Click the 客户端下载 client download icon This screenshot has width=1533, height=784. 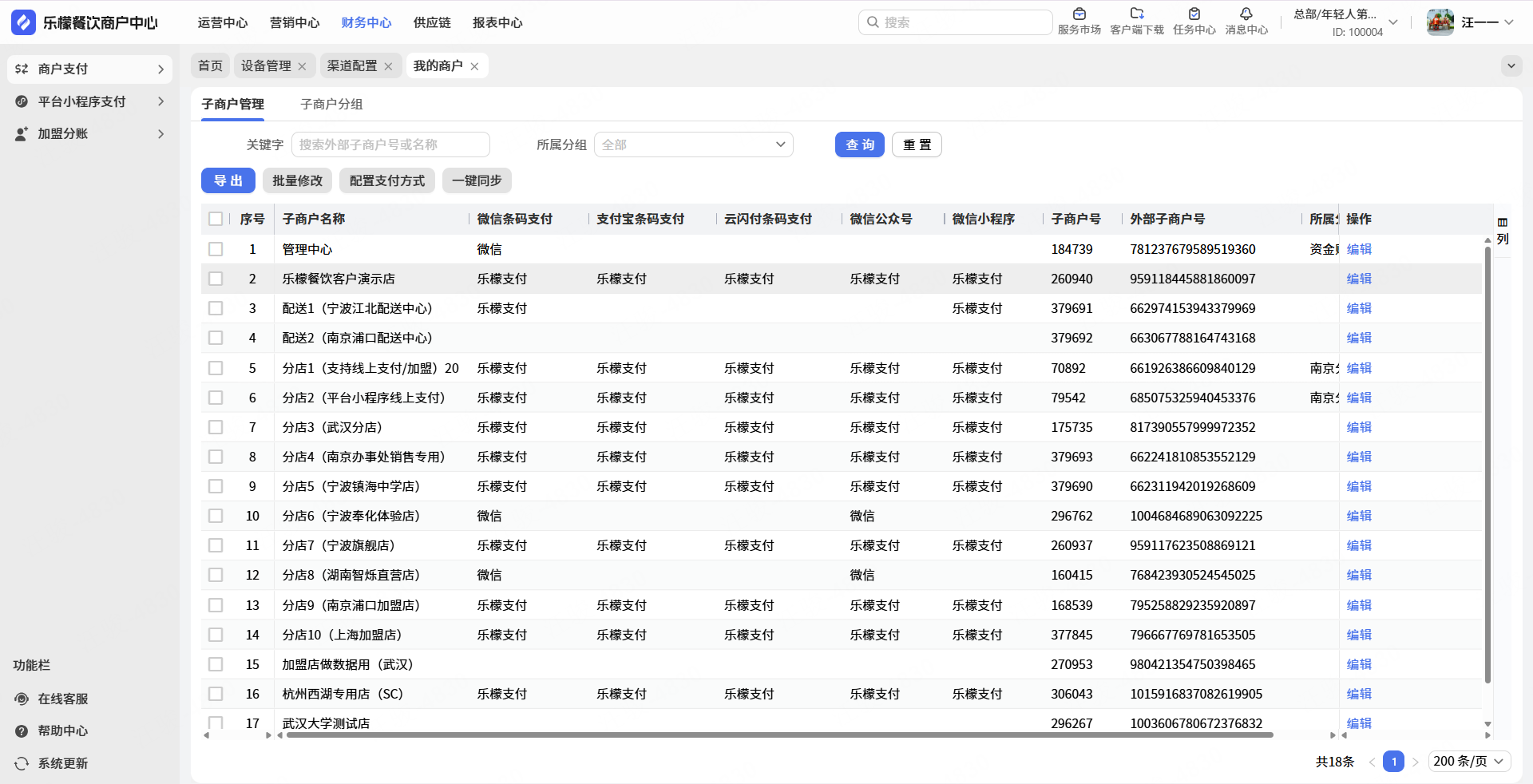pos(1137,14)
